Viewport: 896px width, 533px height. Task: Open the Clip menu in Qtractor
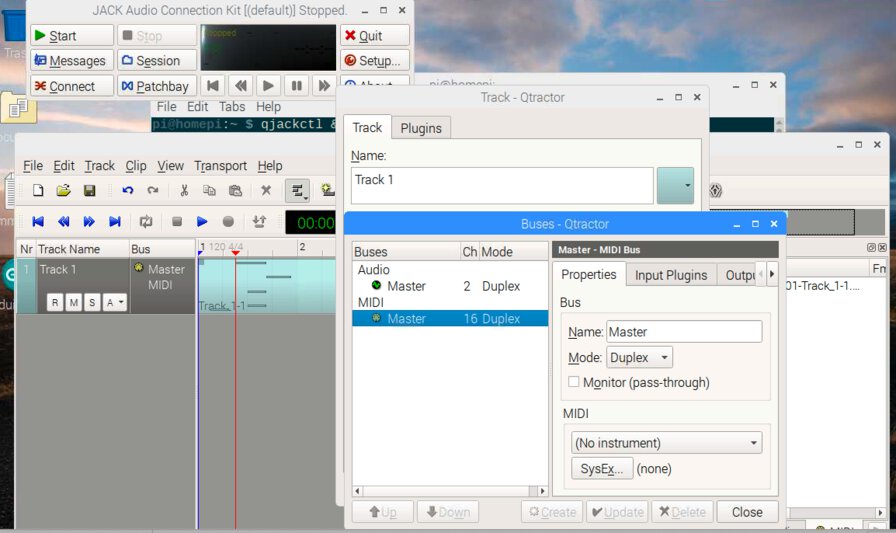click(136, 166)
